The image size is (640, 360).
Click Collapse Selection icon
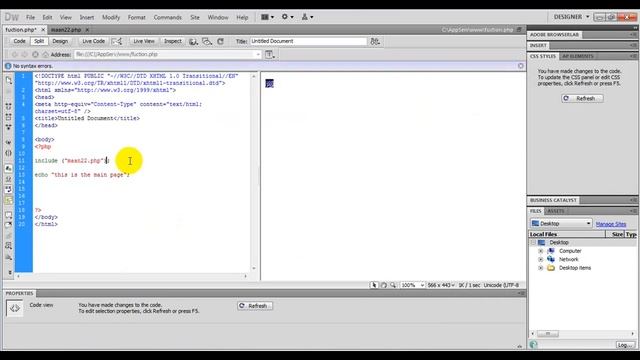[9, 117]
